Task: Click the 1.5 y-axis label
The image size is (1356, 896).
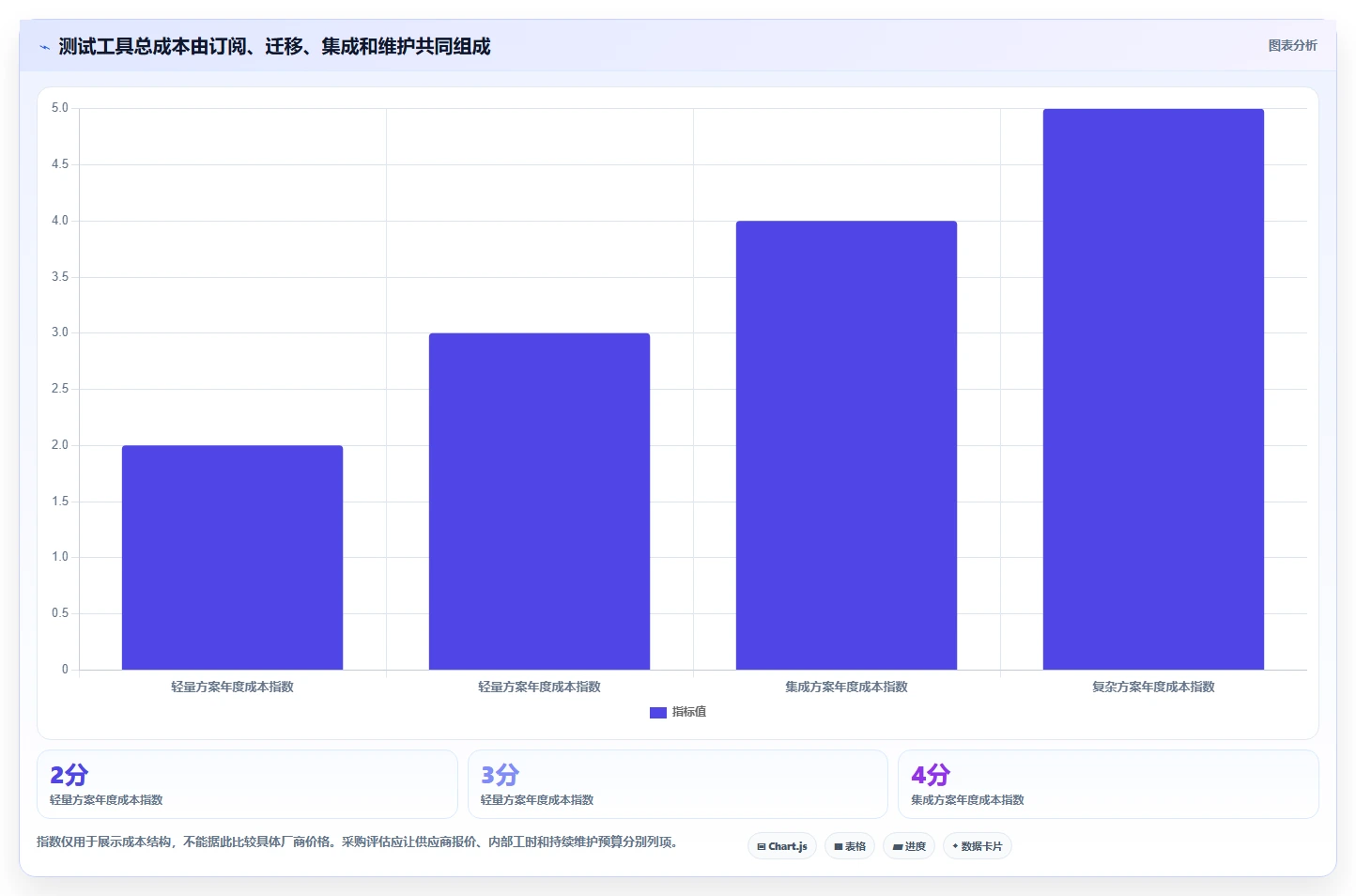Action: click(60, 502)
